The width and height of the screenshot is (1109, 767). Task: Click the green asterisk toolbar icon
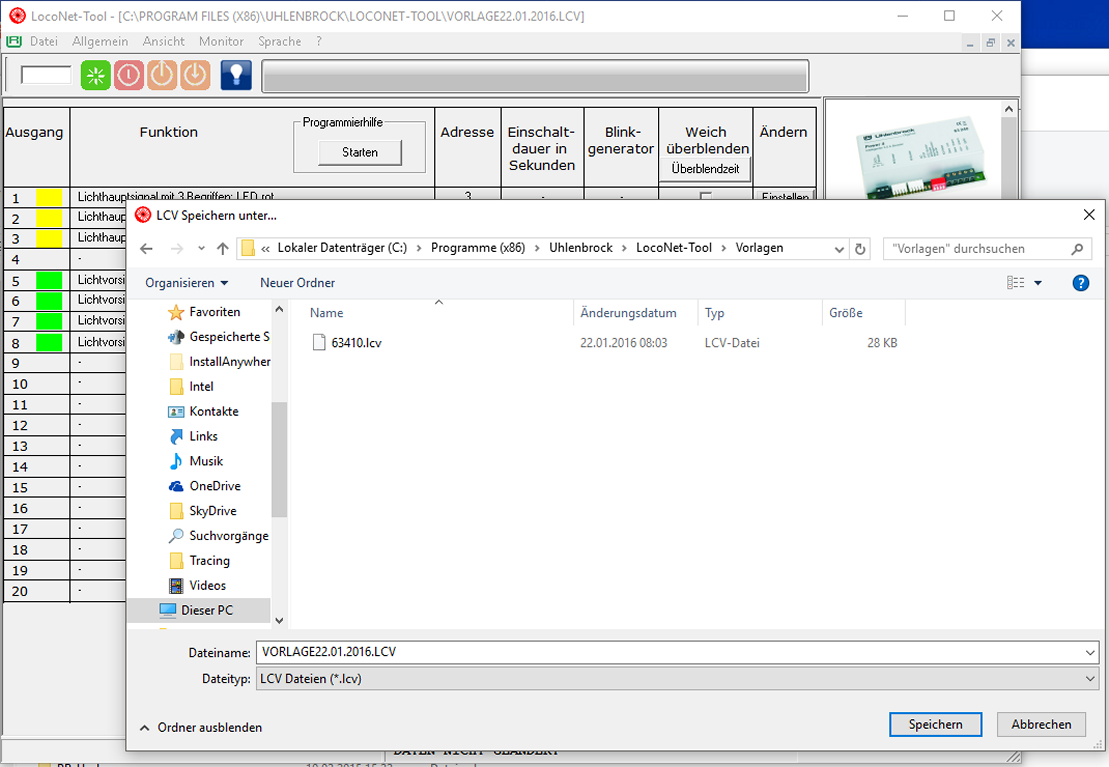tap(95, 75)
